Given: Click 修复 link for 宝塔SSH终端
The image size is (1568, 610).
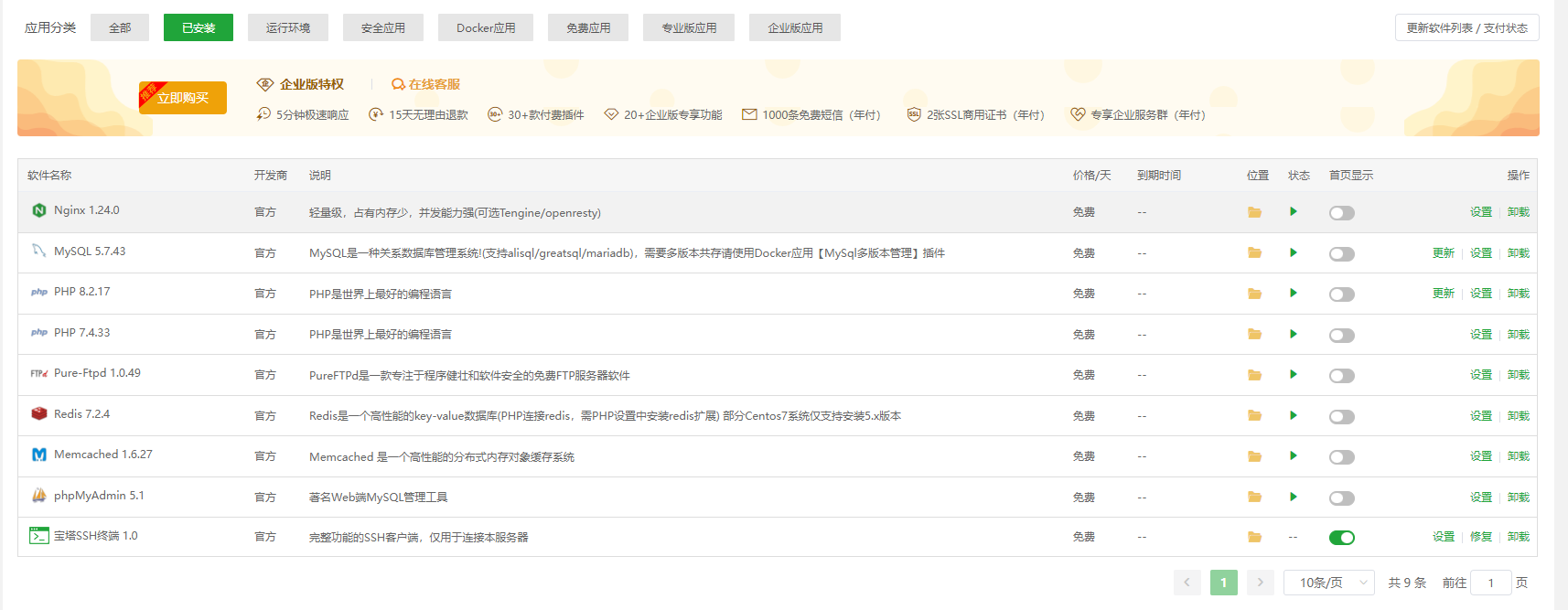Looking at the screenshot, I should (x=1481, y=537).
